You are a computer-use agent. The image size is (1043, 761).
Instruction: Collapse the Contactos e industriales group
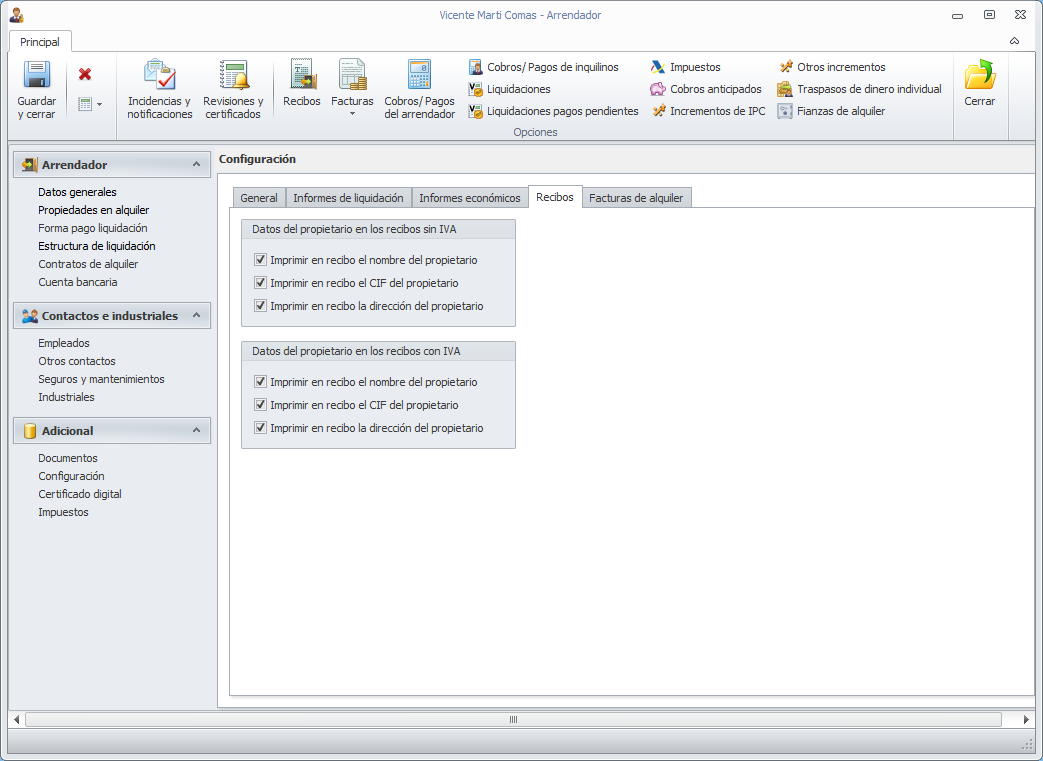coord(196,315)
